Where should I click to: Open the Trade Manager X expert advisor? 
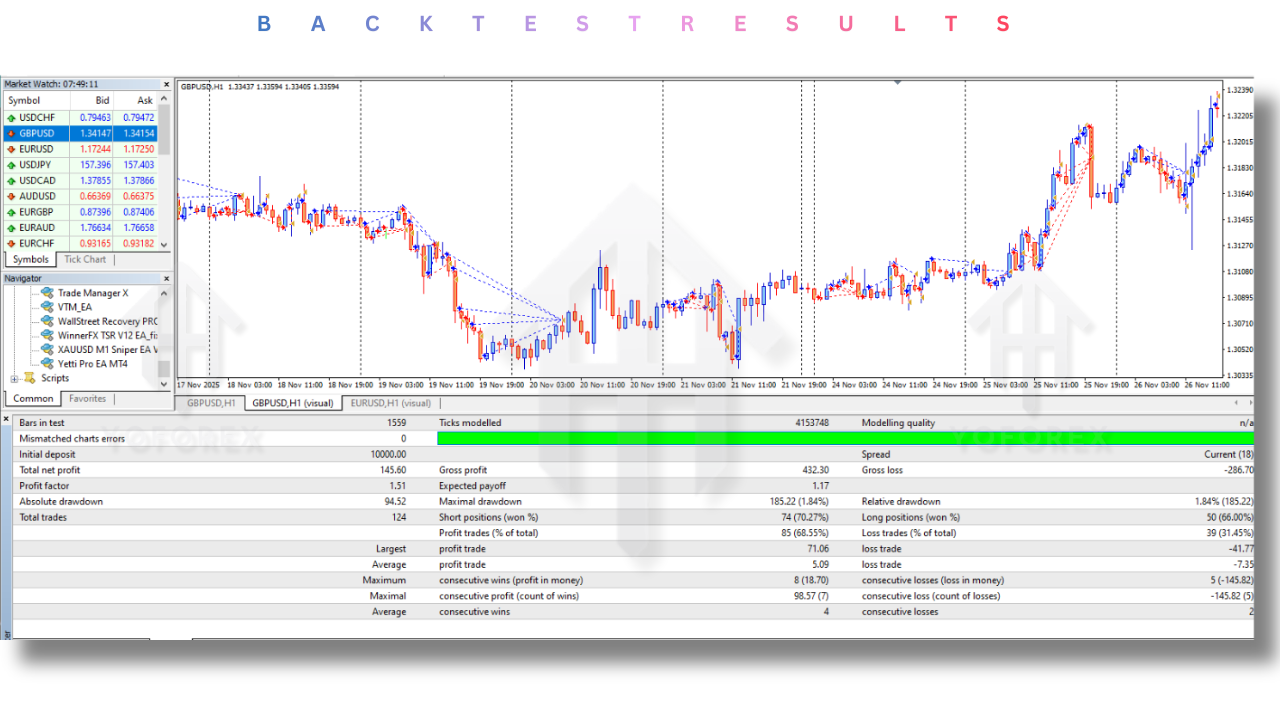pyautogui.click(x=92, y=293)
